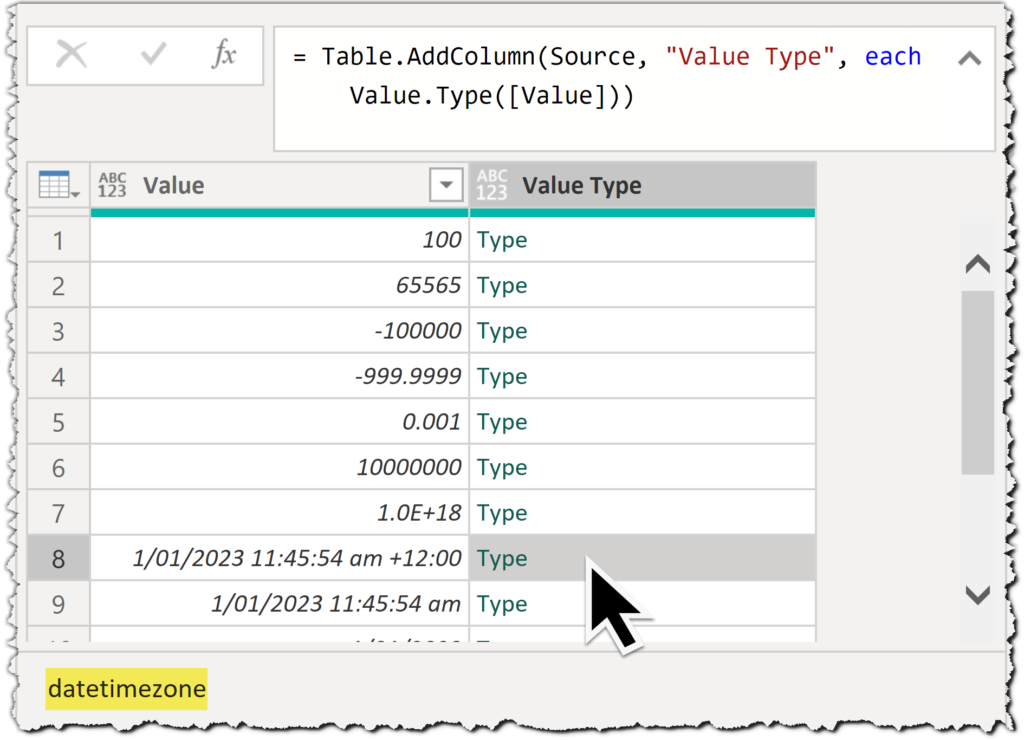1024x740 pixels.
Task: Click the datetimezone preview text
Action: (x=127, y=689)
